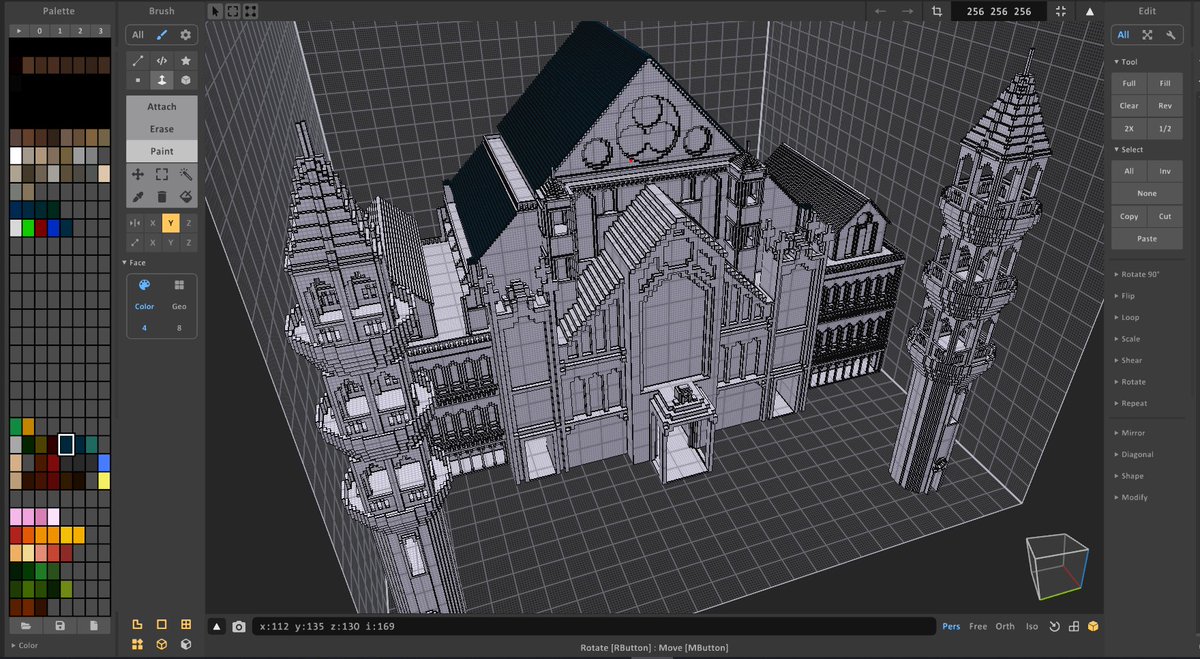Click the Paint mode button
This screenshot has width=1200, height=659.
click(x=162, y=151)
